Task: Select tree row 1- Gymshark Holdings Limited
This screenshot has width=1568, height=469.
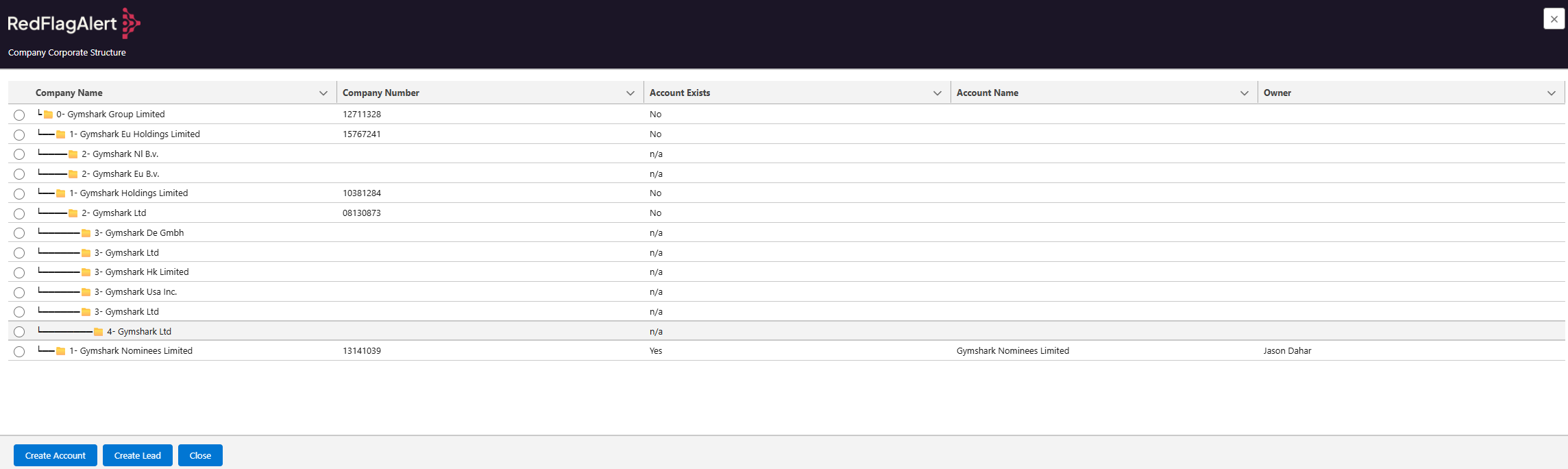Action: (787, 193)
